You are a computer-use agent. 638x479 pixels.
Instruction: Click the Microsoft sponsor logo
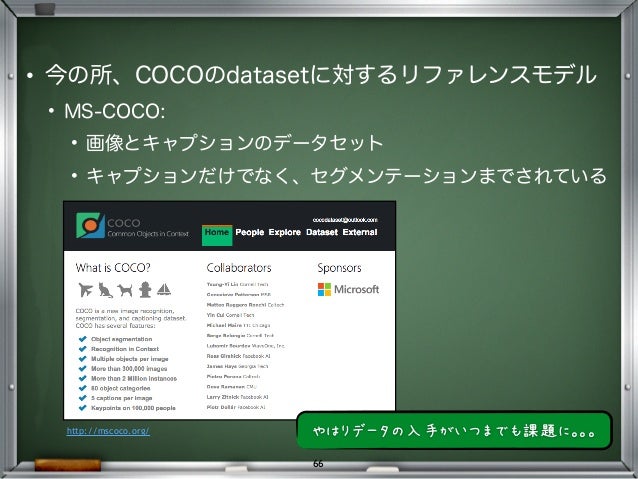coord(348,289)
